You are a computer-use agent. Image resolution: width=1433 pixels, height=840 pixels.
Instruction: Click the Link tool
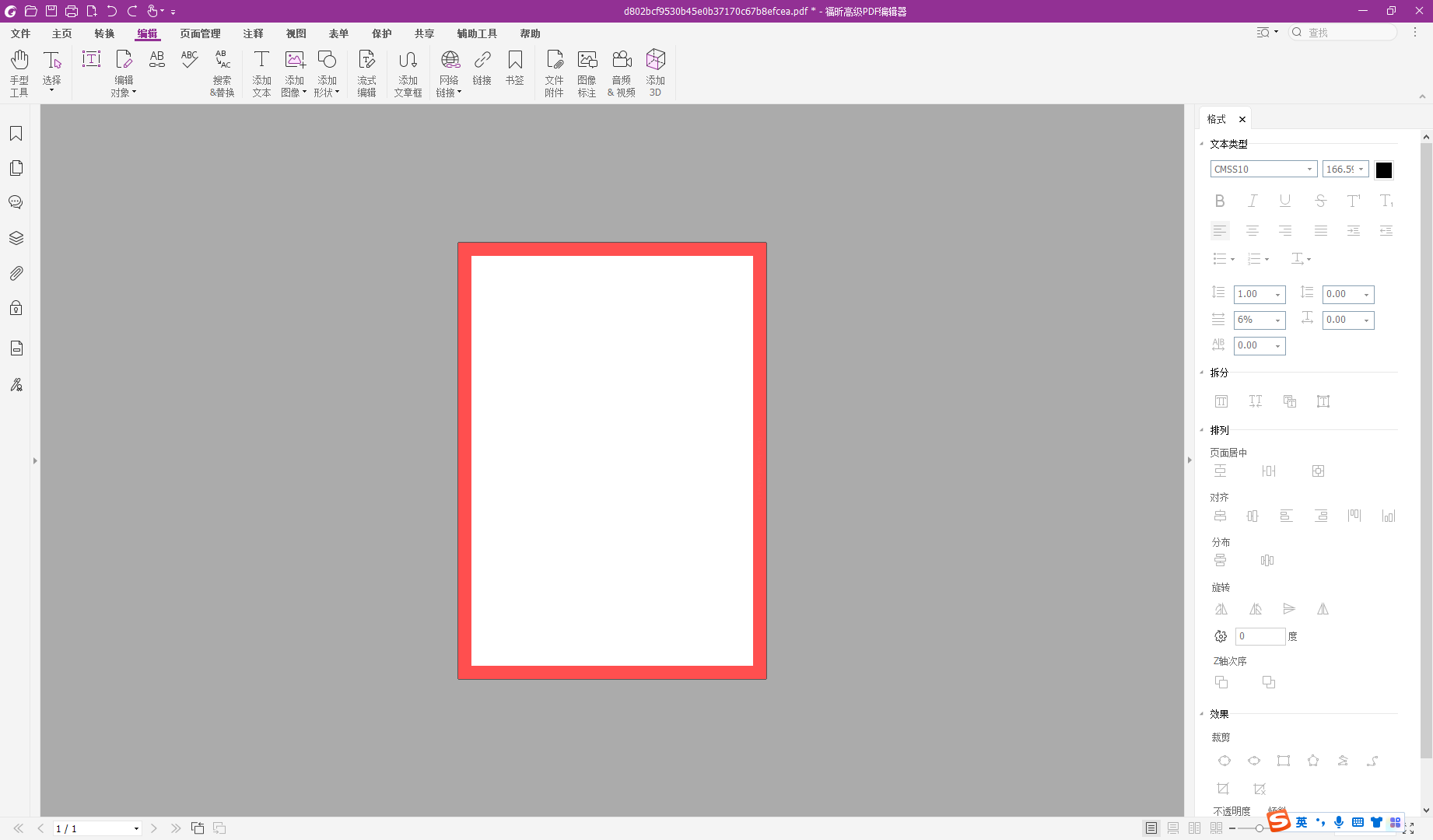pyautogui.click(x=482, y=68)
